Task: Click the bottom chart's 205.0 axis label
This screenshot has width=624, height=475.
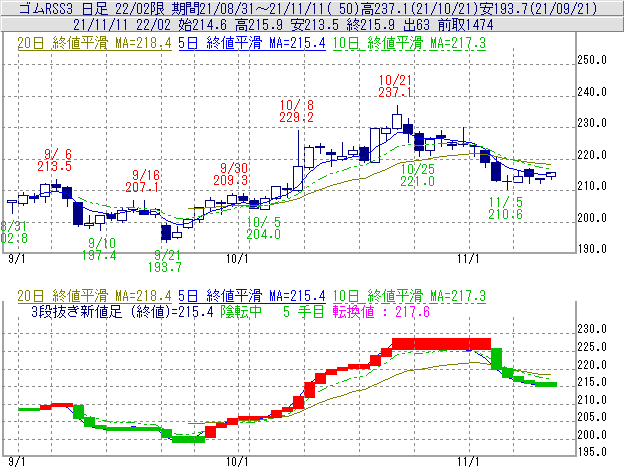Action: [592, 417]
